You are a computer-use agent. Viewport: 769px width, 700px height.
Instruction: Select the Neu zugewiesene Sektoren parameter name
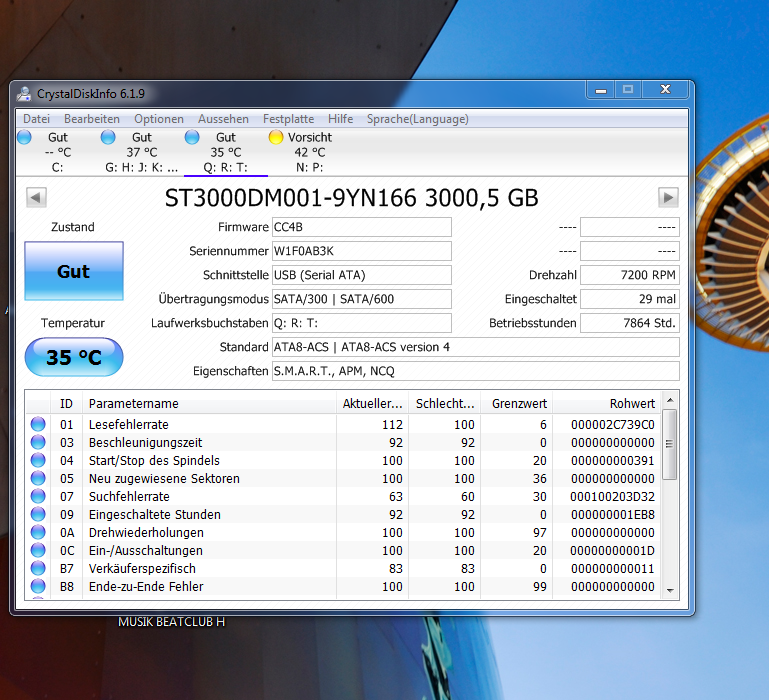(x=164, y=478)
